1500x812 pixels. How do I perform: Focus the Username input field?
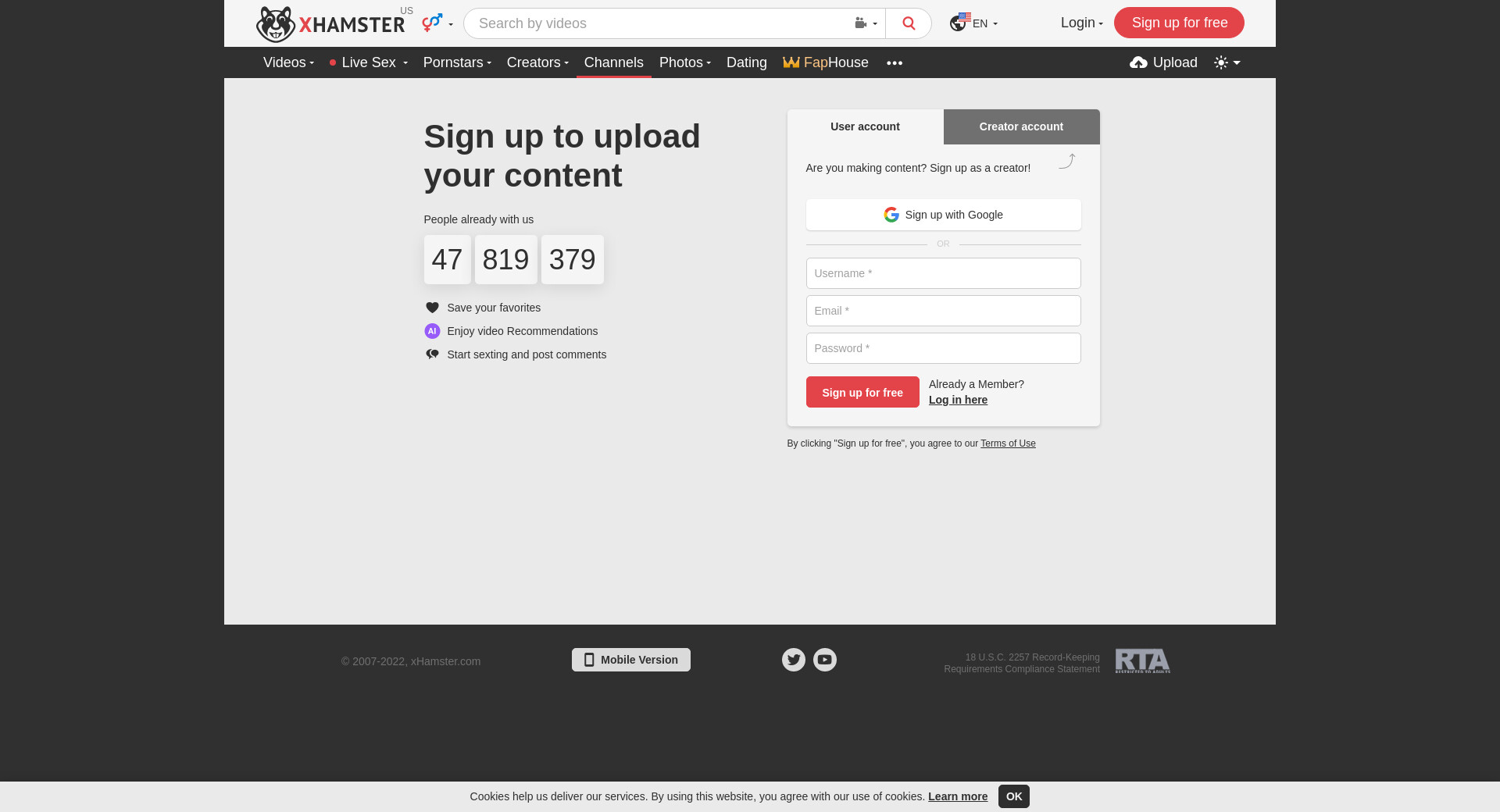(x=944, y=273)
